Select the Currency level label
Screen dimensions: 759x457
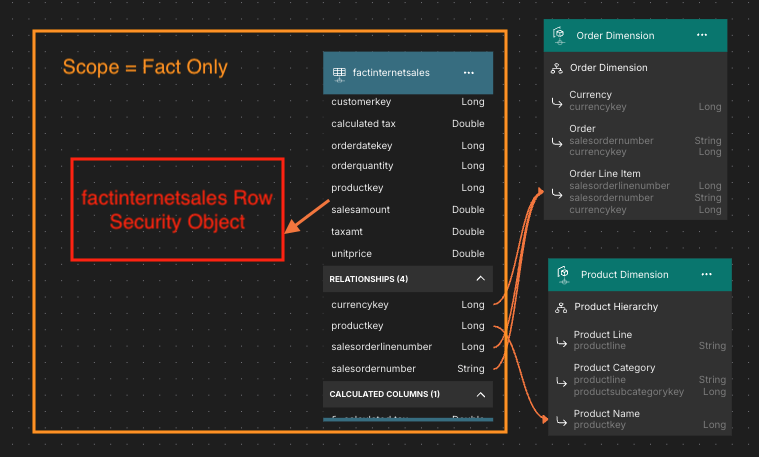pyautogui.click(x=591, y=94)
